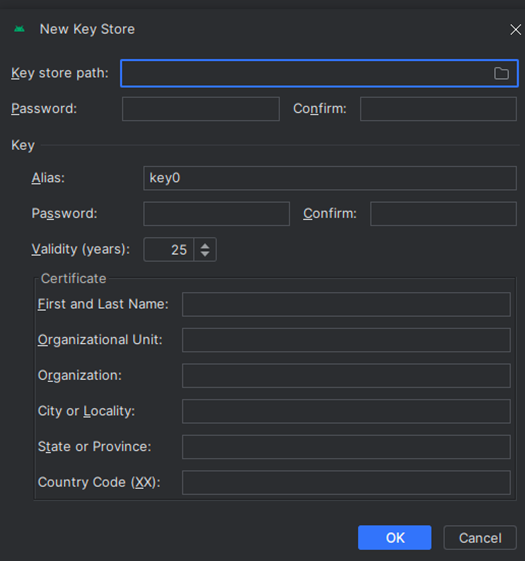This screenshot has width=525, height=561.
Task: Focus the First and Last Name field
Action: tap(346, 304)
